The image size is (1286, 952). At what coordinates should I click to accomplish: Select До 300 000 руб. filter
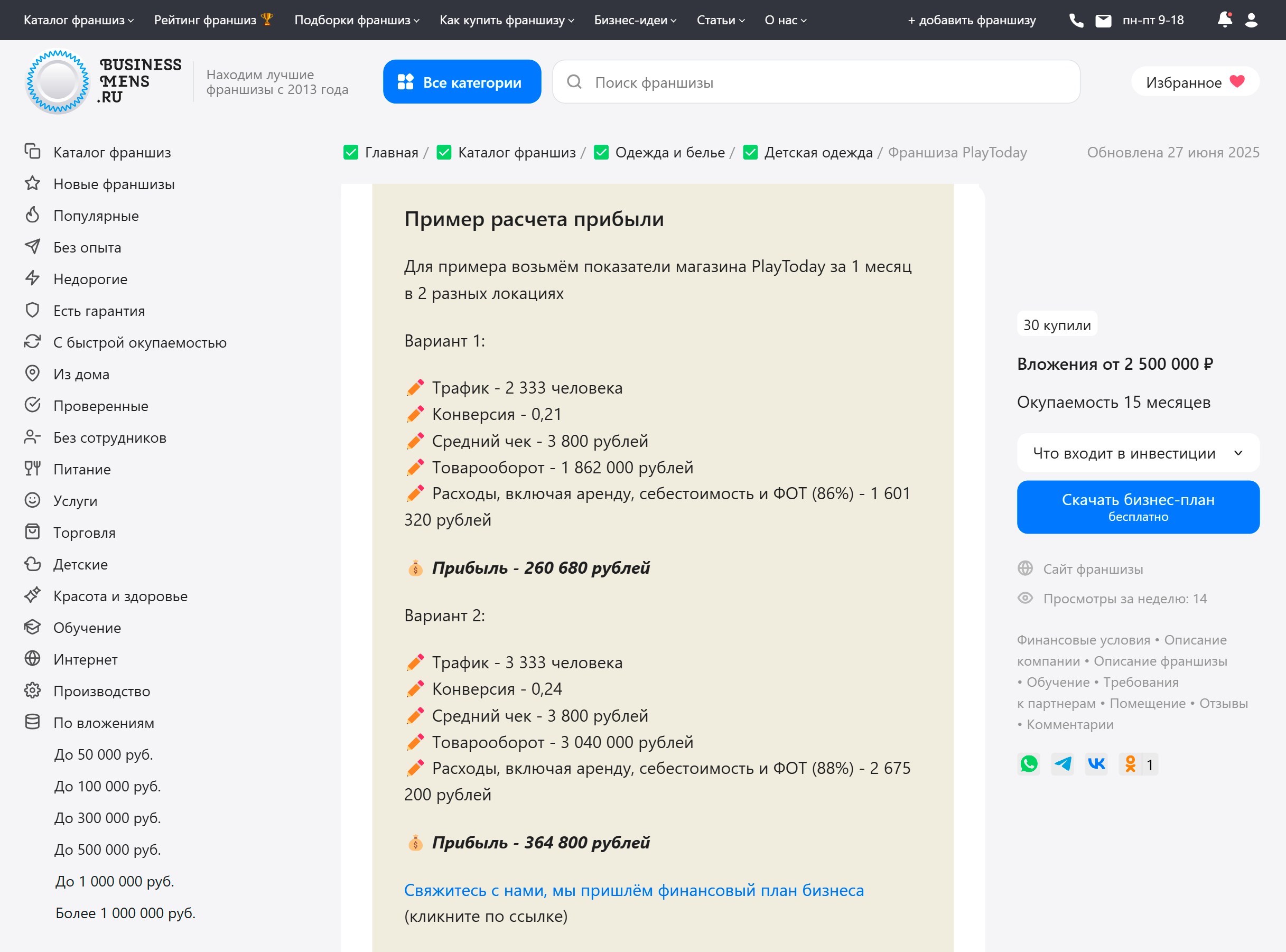[108, 818]
